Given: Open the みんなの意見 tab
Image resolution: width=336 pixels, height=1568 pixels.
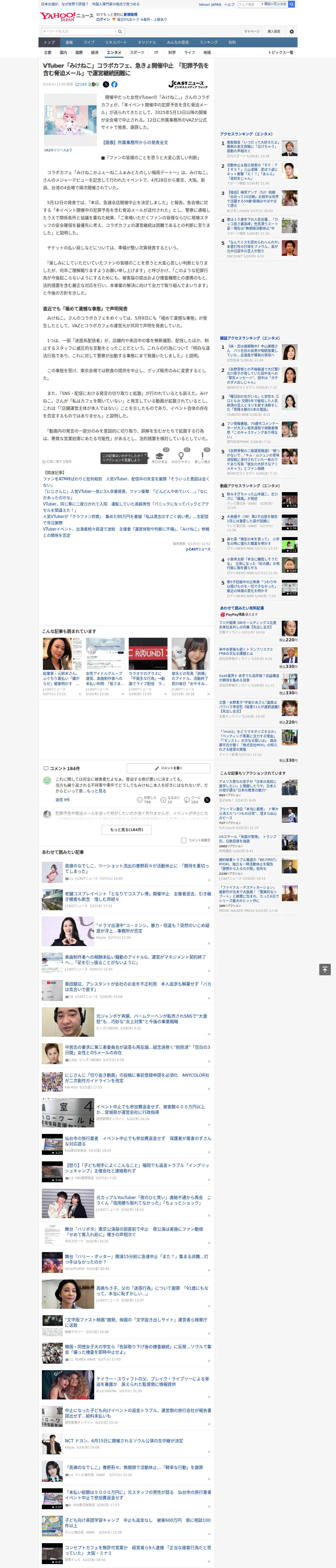Looking at the screenshot, I should [177, 43].
